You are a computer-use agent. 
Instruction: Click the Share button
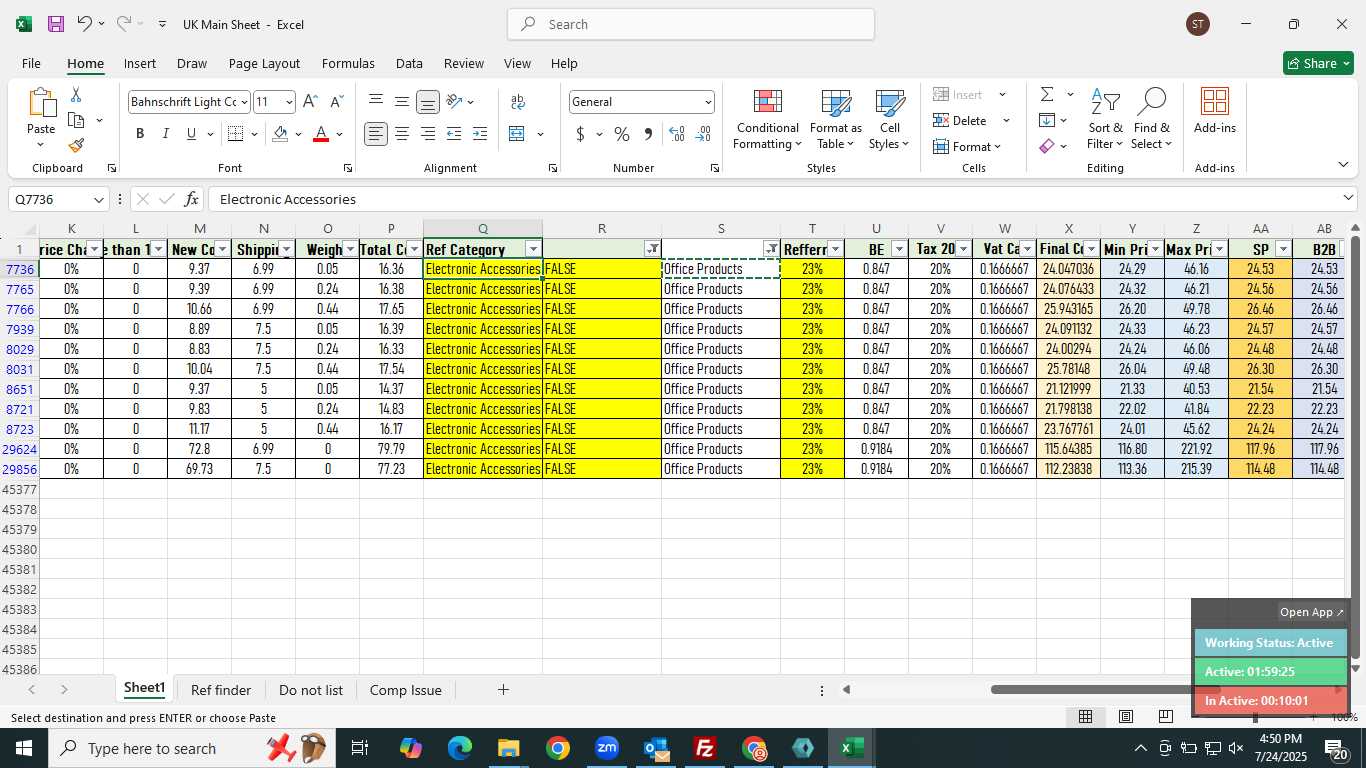coord(1318,63)
